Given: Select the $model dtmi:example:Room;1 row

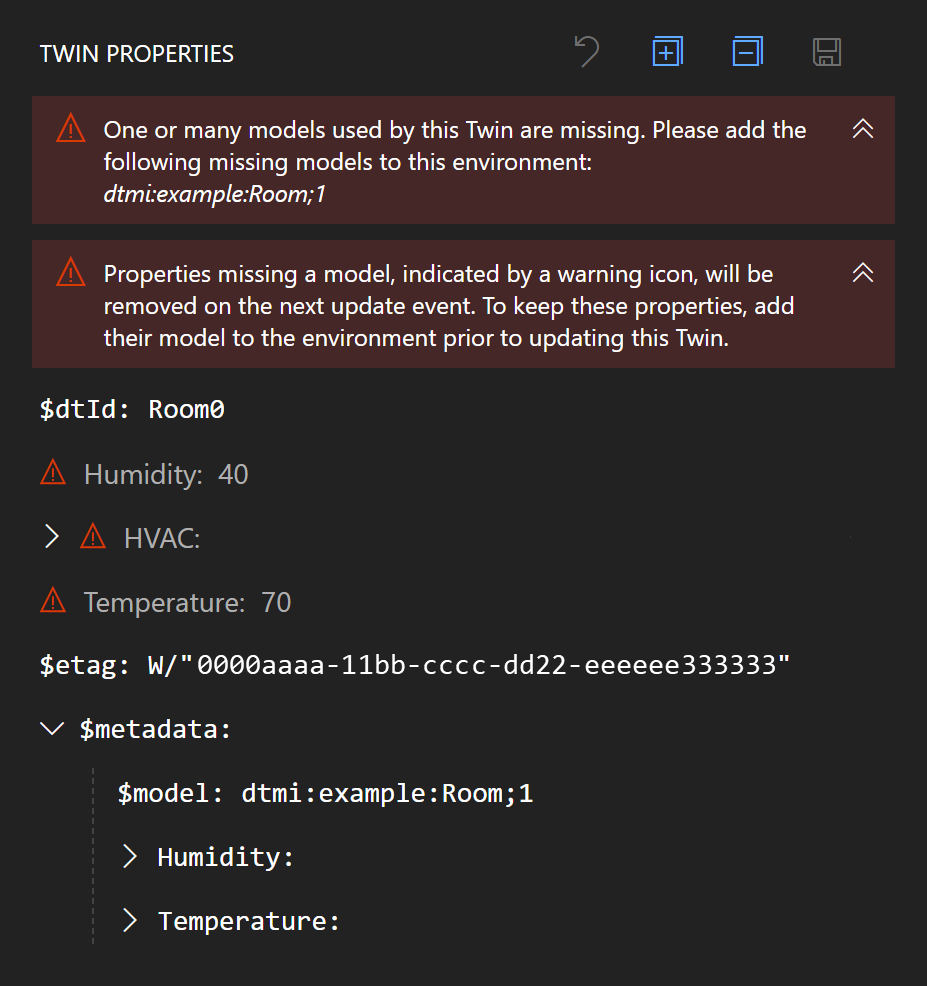Looking at the screenshot, I should (x=326, y=793).
